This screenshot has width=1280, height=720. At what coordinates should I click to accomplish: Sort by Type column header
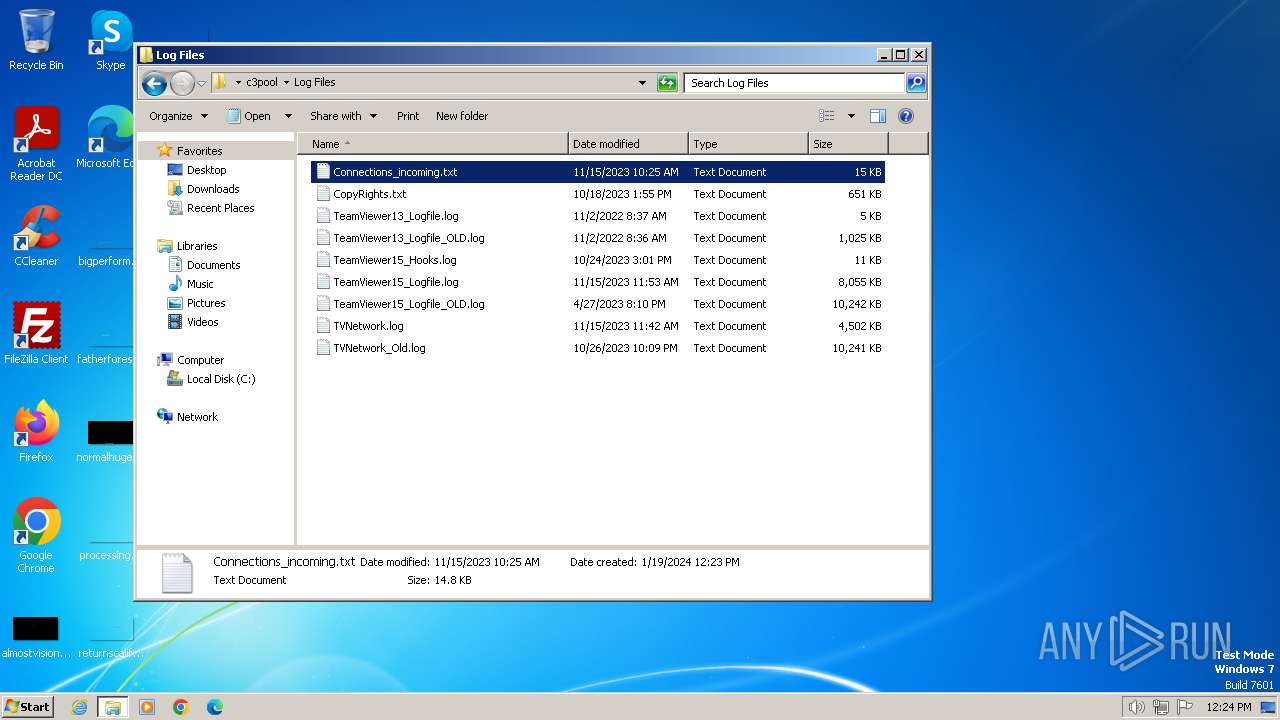(x=748, y=144)
